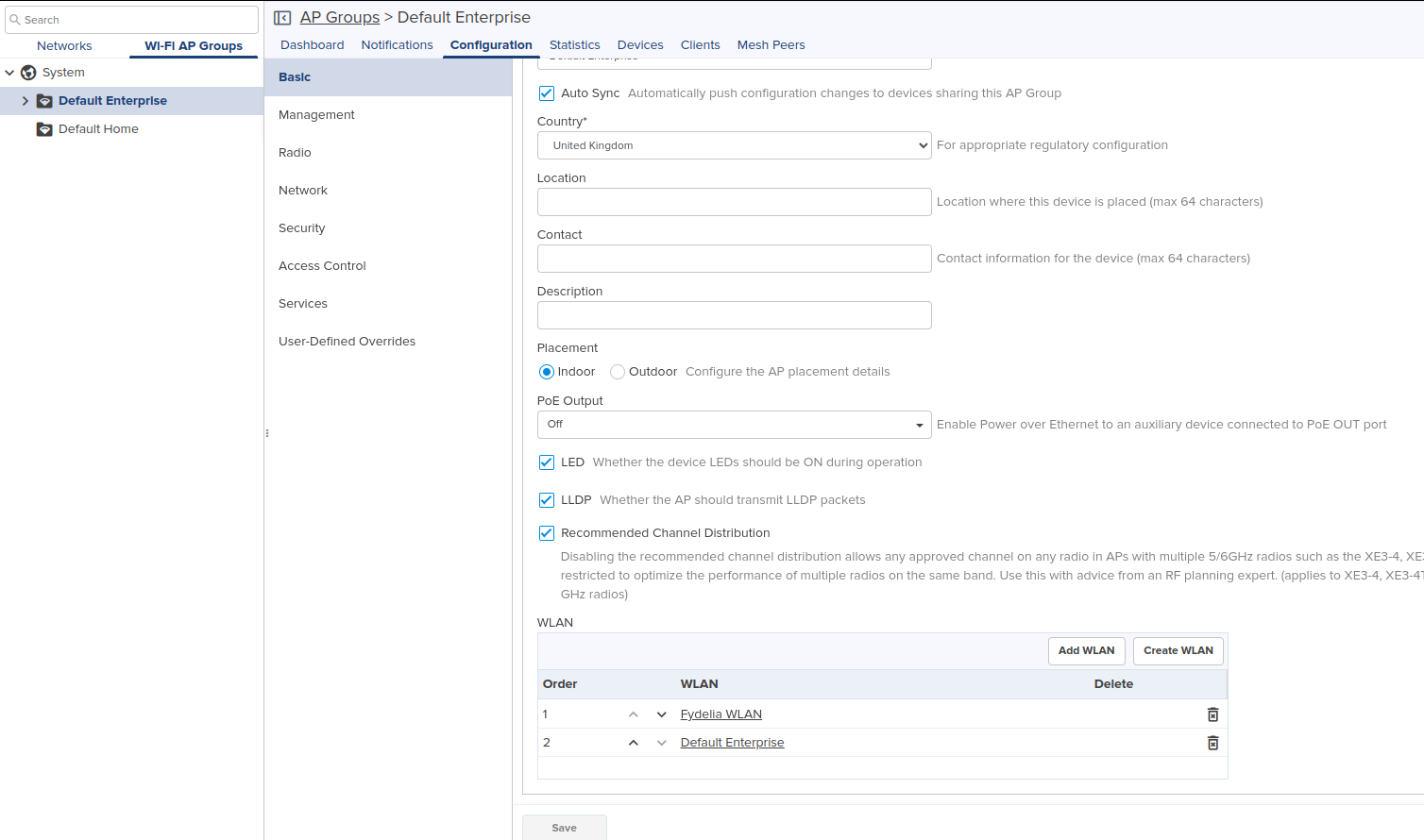The image size is (1424, 840).
Task: Click the Delete column header
Action: click(1113, 684)
